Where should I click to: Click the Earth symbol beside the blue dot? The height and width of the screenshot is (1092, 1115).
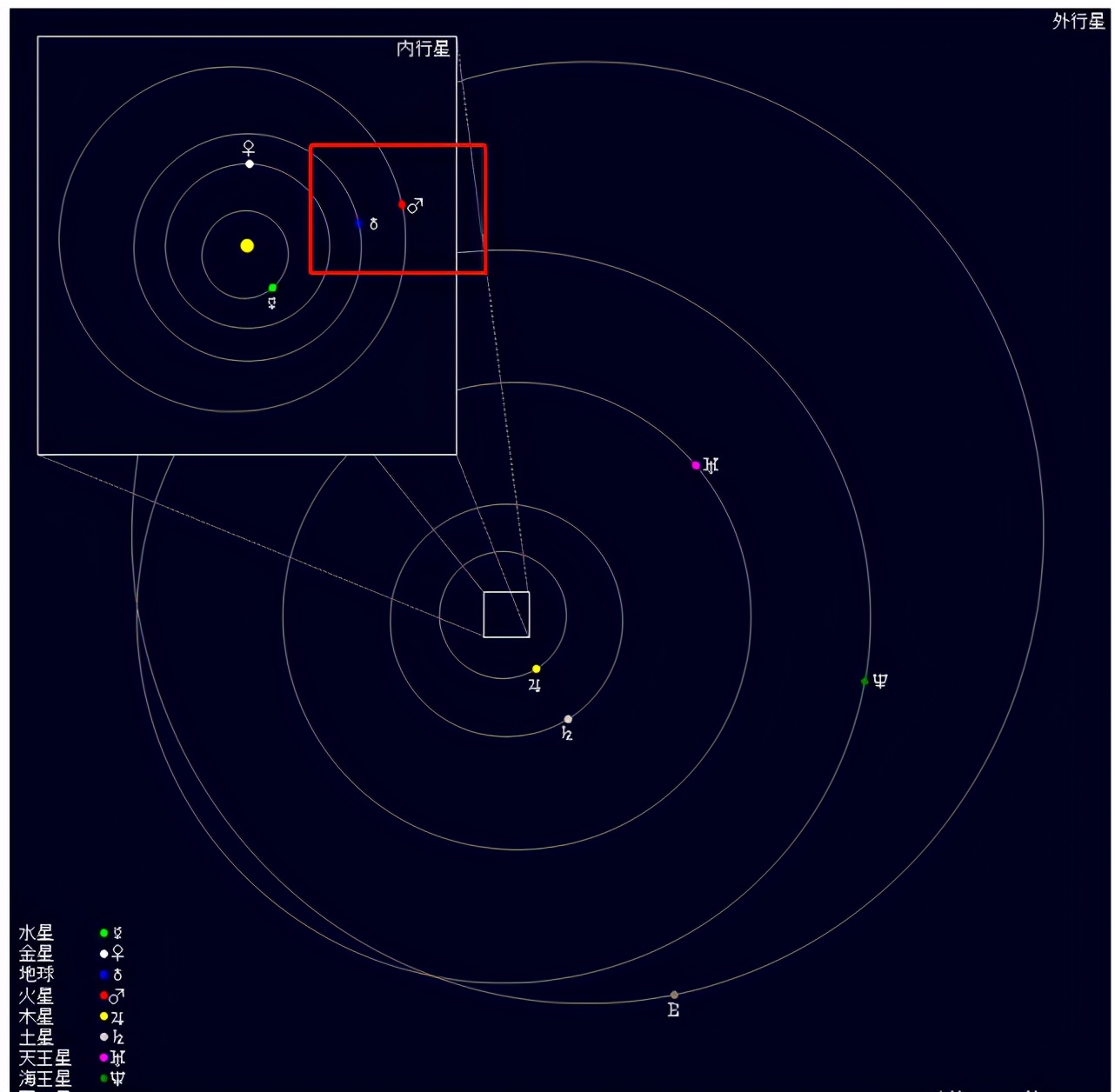coord(374,223)
